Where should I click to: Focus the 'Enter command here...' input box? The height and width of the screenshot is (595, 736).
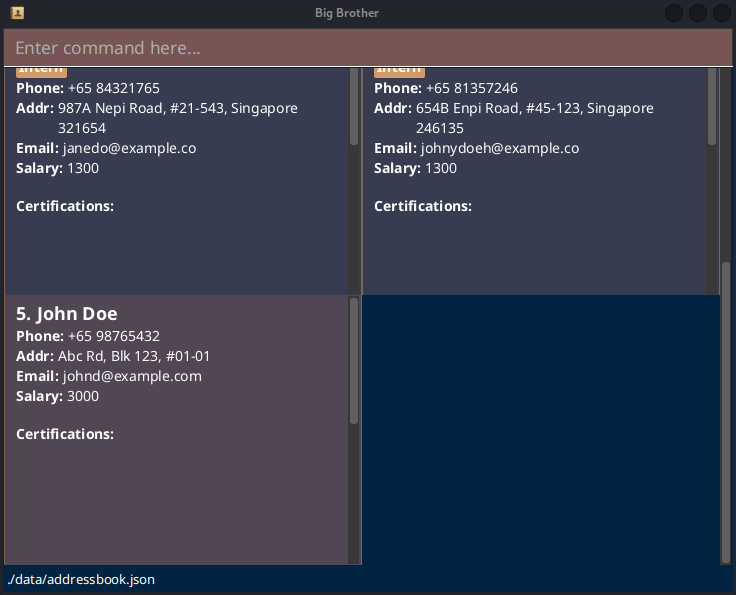[x=367, y=48]
